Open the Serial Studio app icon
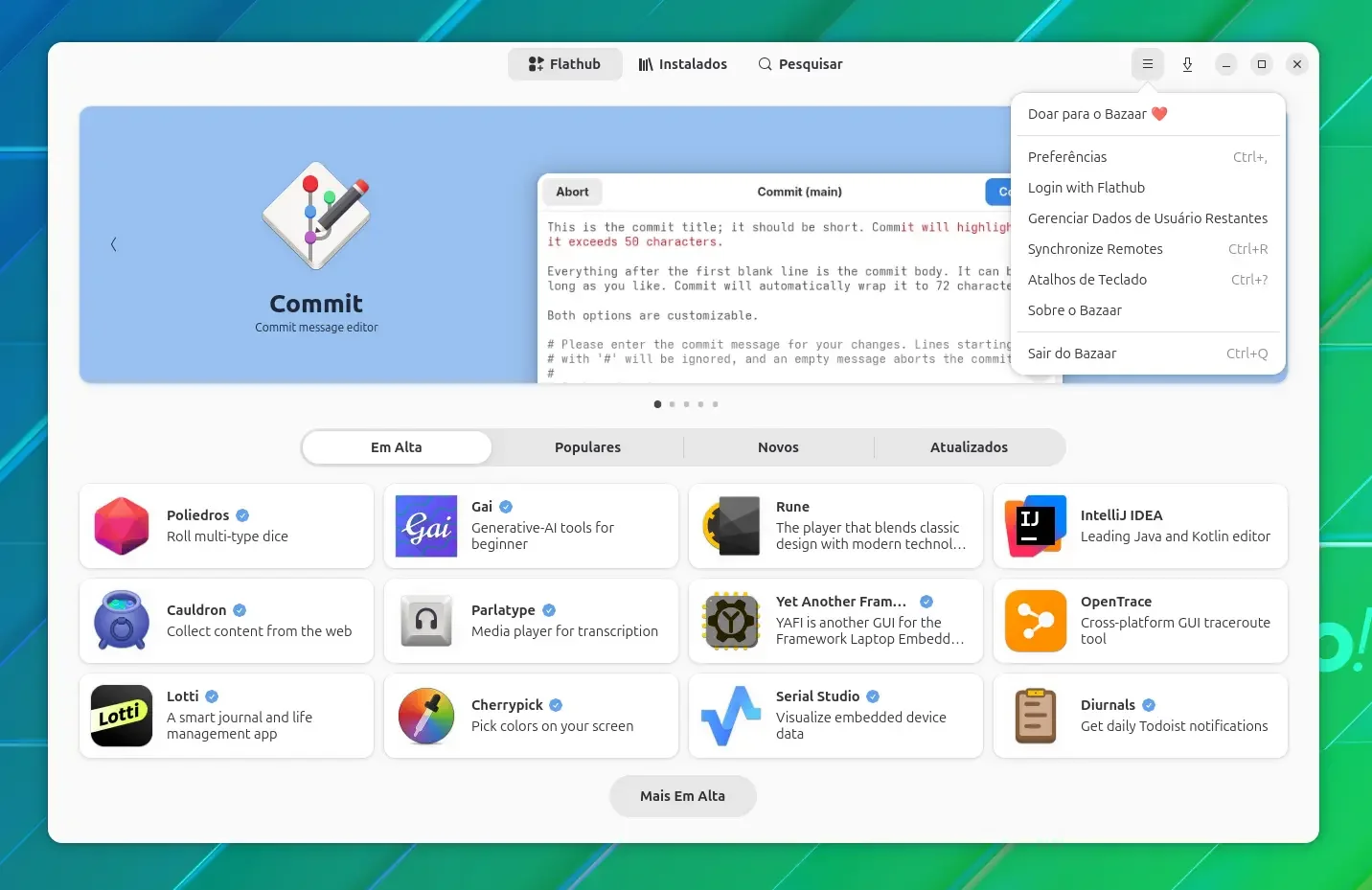 point(731,716)
